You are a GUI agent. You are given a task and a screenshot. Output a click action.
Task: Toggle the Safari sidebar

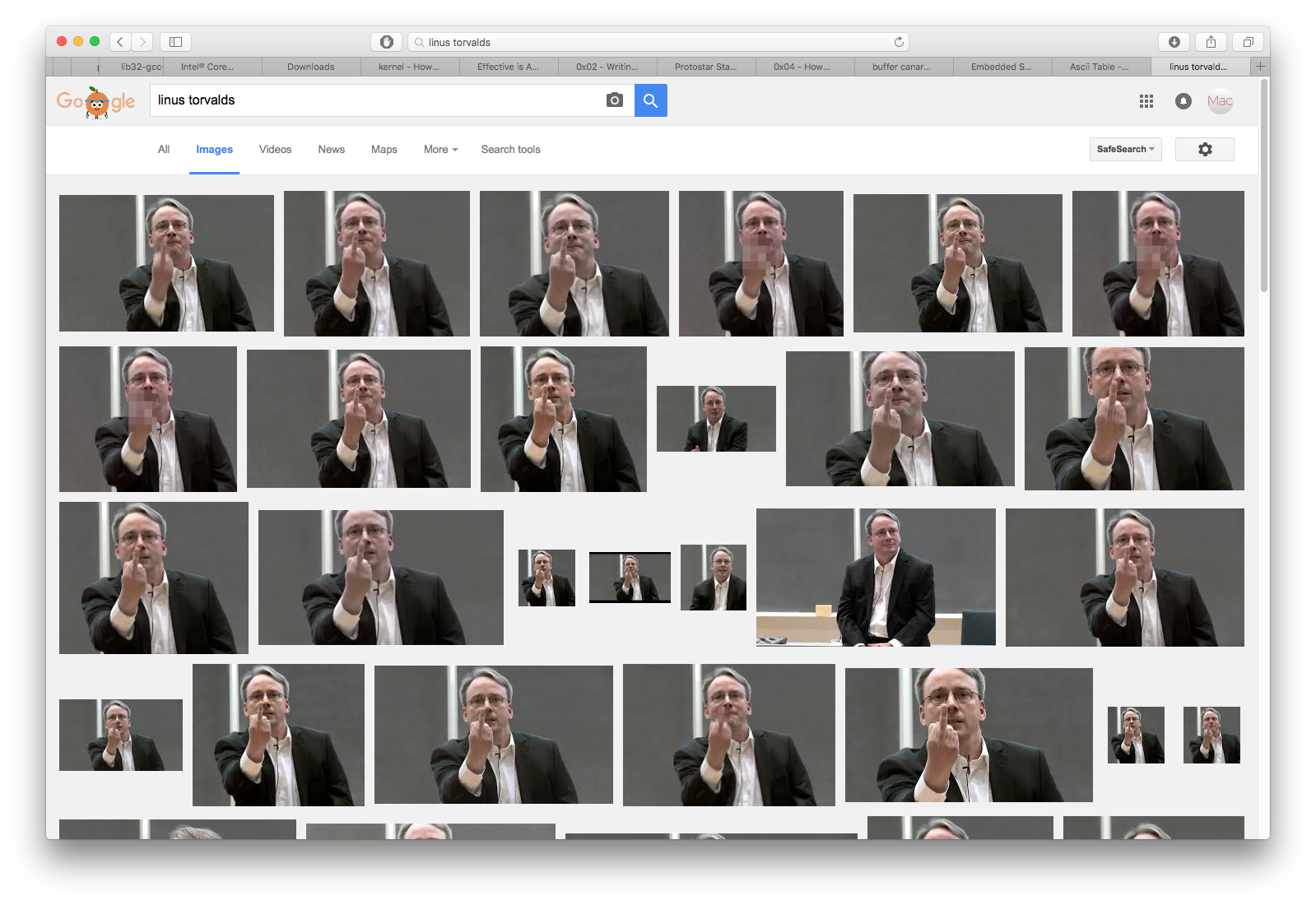175,42
